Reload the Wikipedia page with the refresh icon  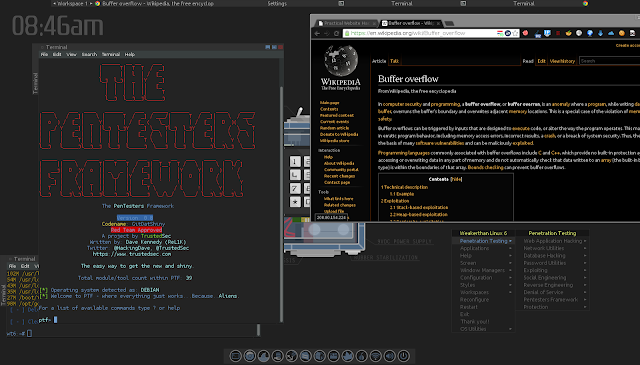pyautogui.click(x=336, y=33)
